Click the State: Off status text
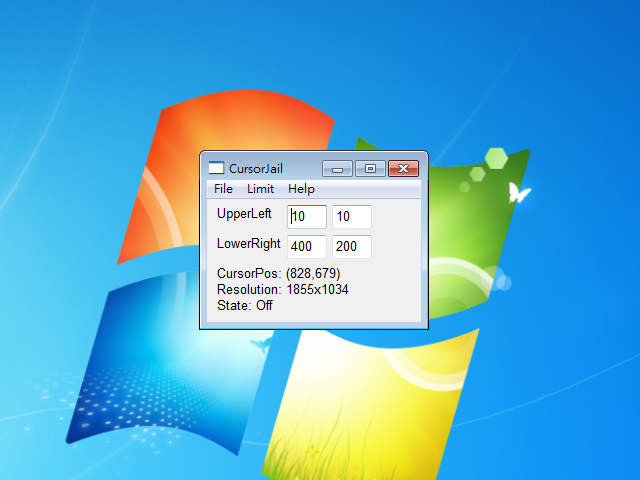Viewport: 640px width, 480px height. tap(245, 305)
